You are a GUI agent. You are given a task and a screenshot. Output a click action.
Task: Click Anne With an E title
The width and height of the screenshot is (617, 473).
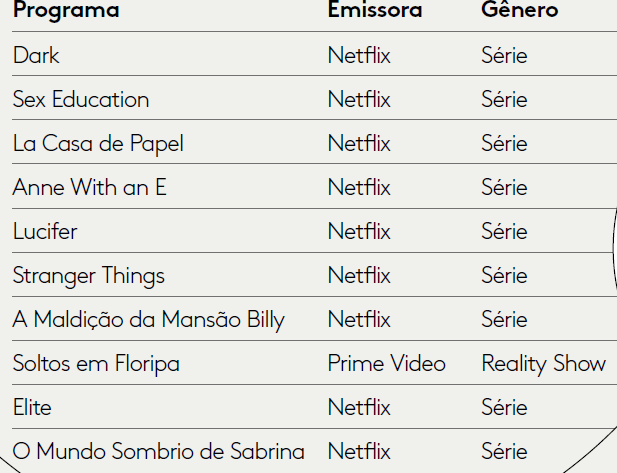89,187
